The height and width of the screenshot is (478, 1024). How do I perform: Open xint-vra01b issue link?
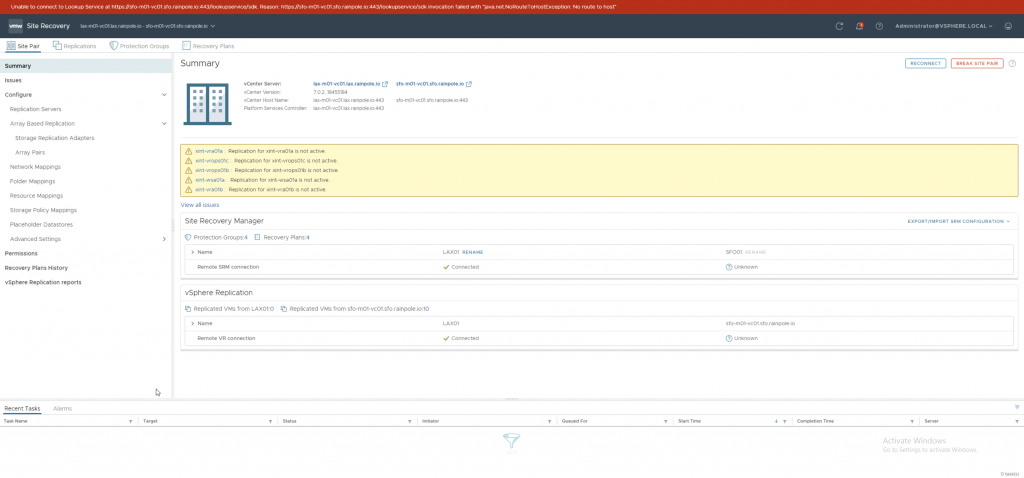209,189
